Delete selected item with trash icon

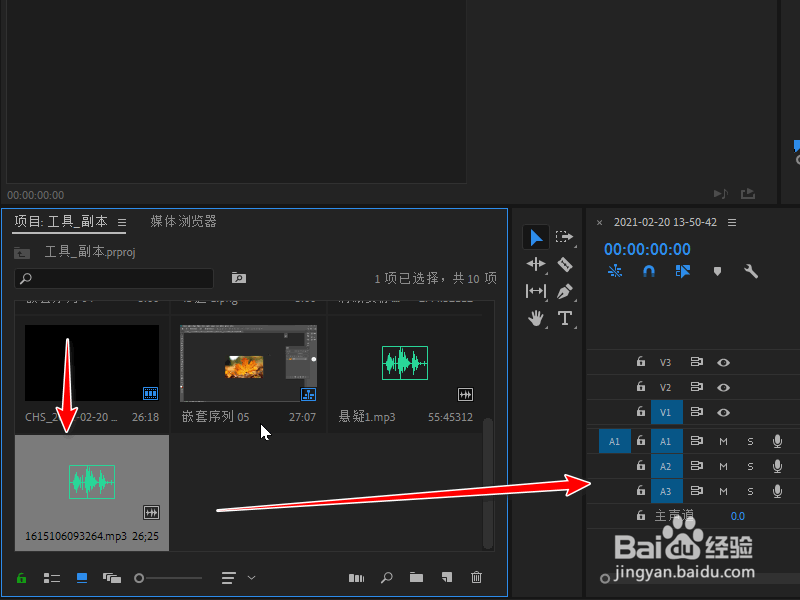476,577
